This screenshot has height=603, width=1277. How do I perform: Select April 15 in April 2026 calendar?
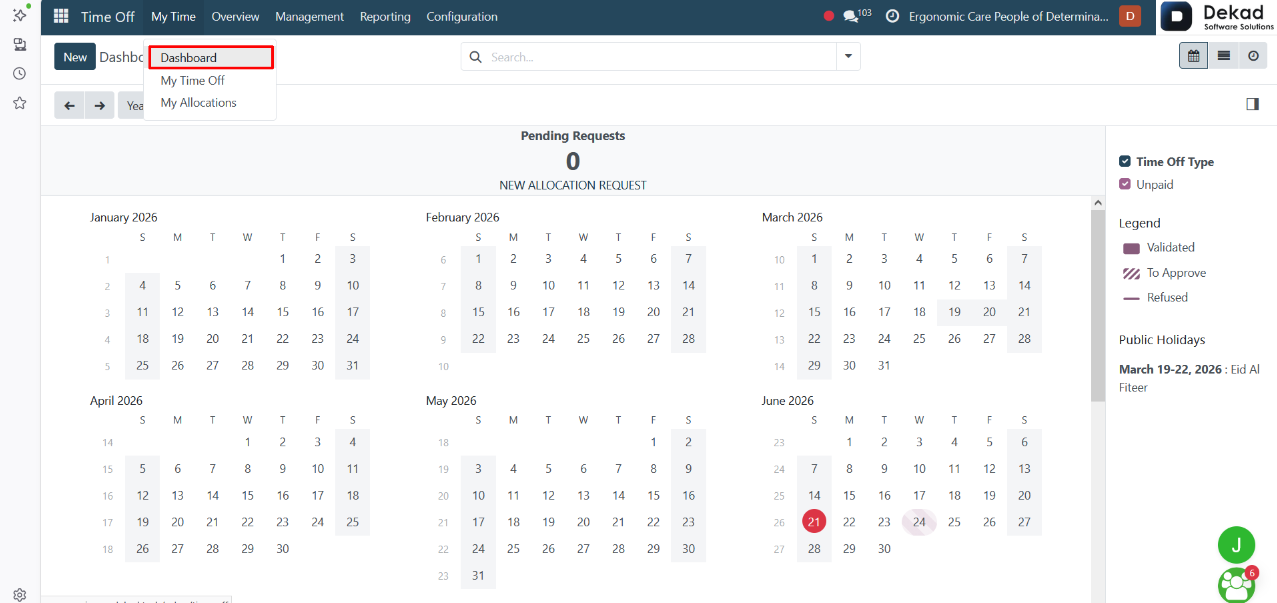tap(248, 495)
